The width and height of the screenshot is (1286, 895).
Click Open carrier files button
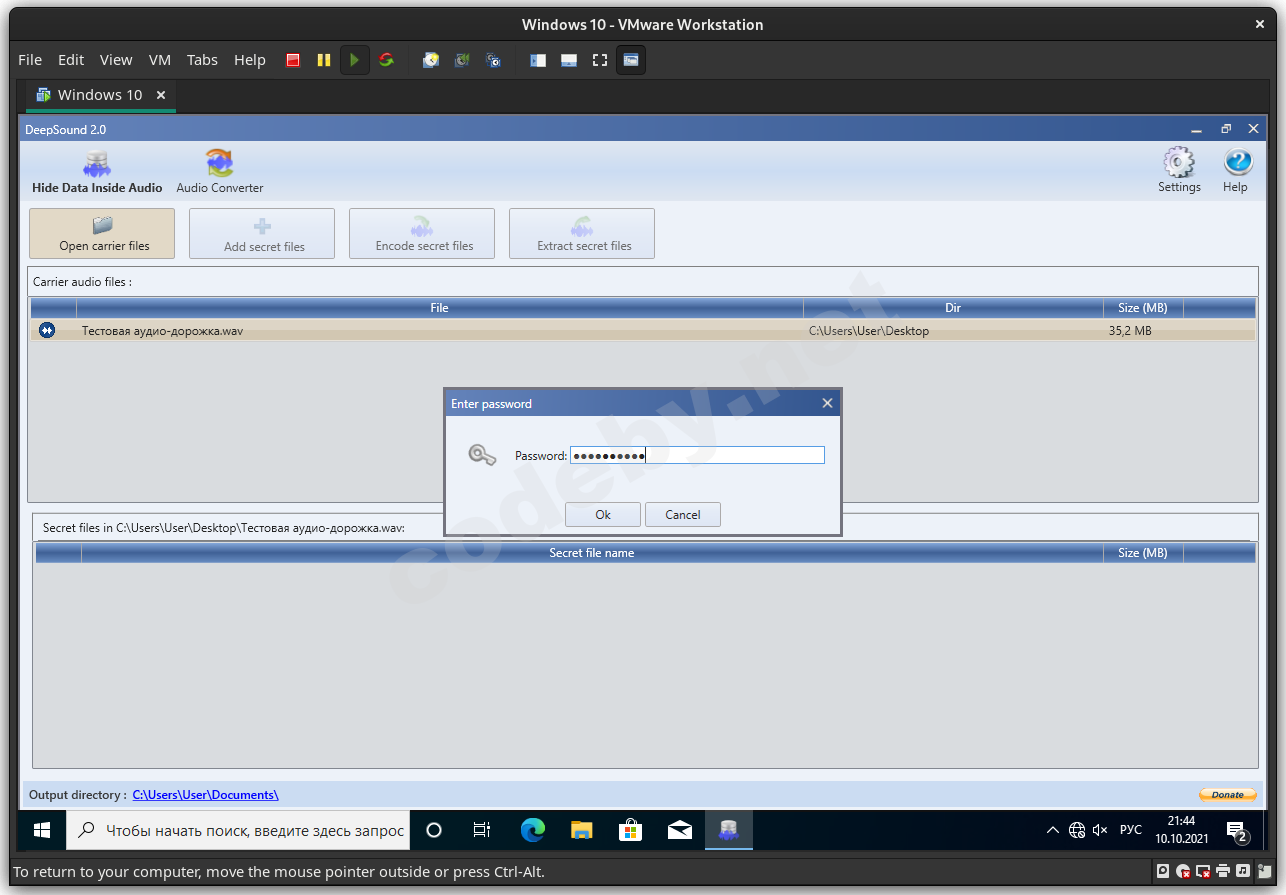pyautogui.click(x=103, y=234)
